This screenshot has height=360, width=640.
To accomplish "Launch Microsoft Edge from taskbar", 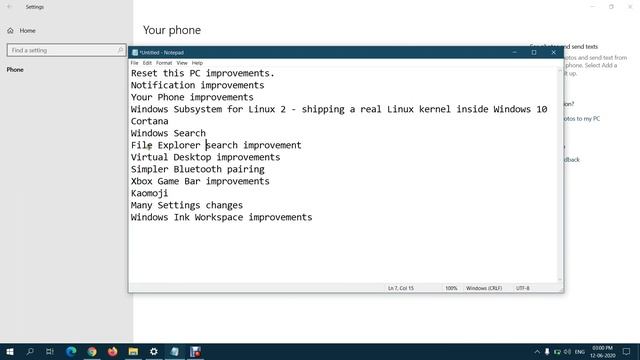I will (71, 351).
